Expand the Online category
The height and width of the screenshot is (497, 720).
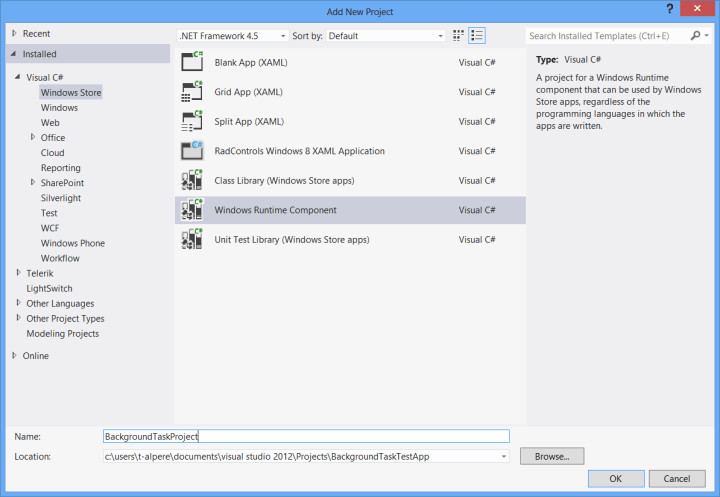click(x=15, y=356)
